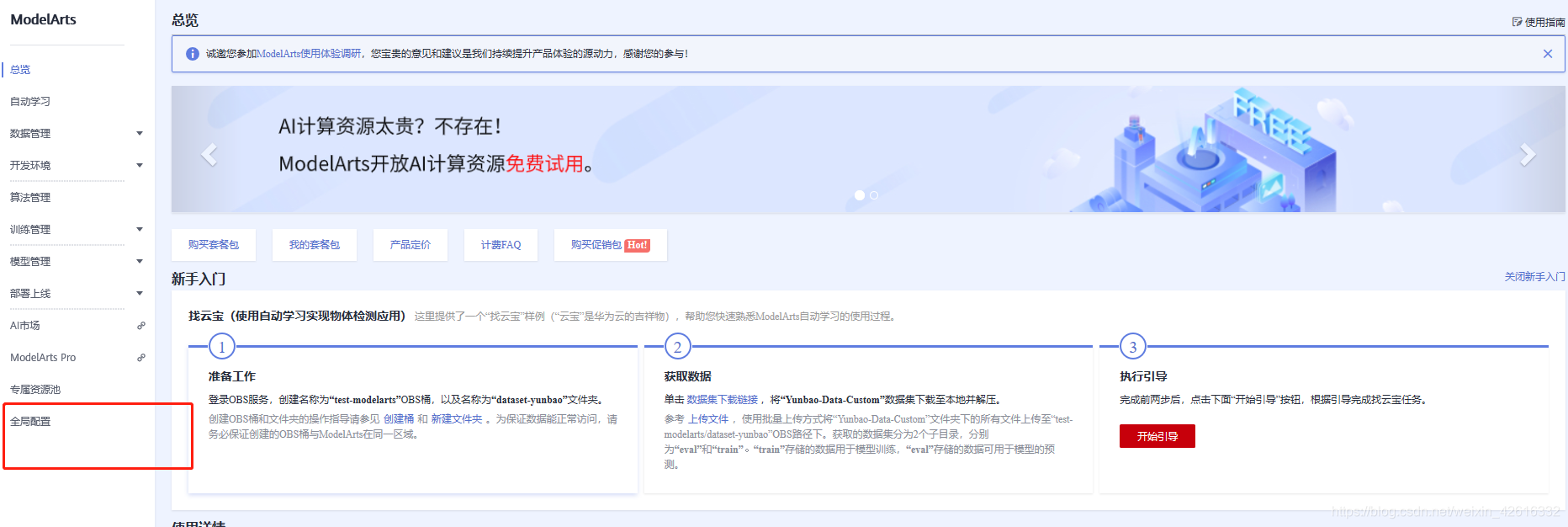Click the 获取数据 step heading

click(688, 376)
